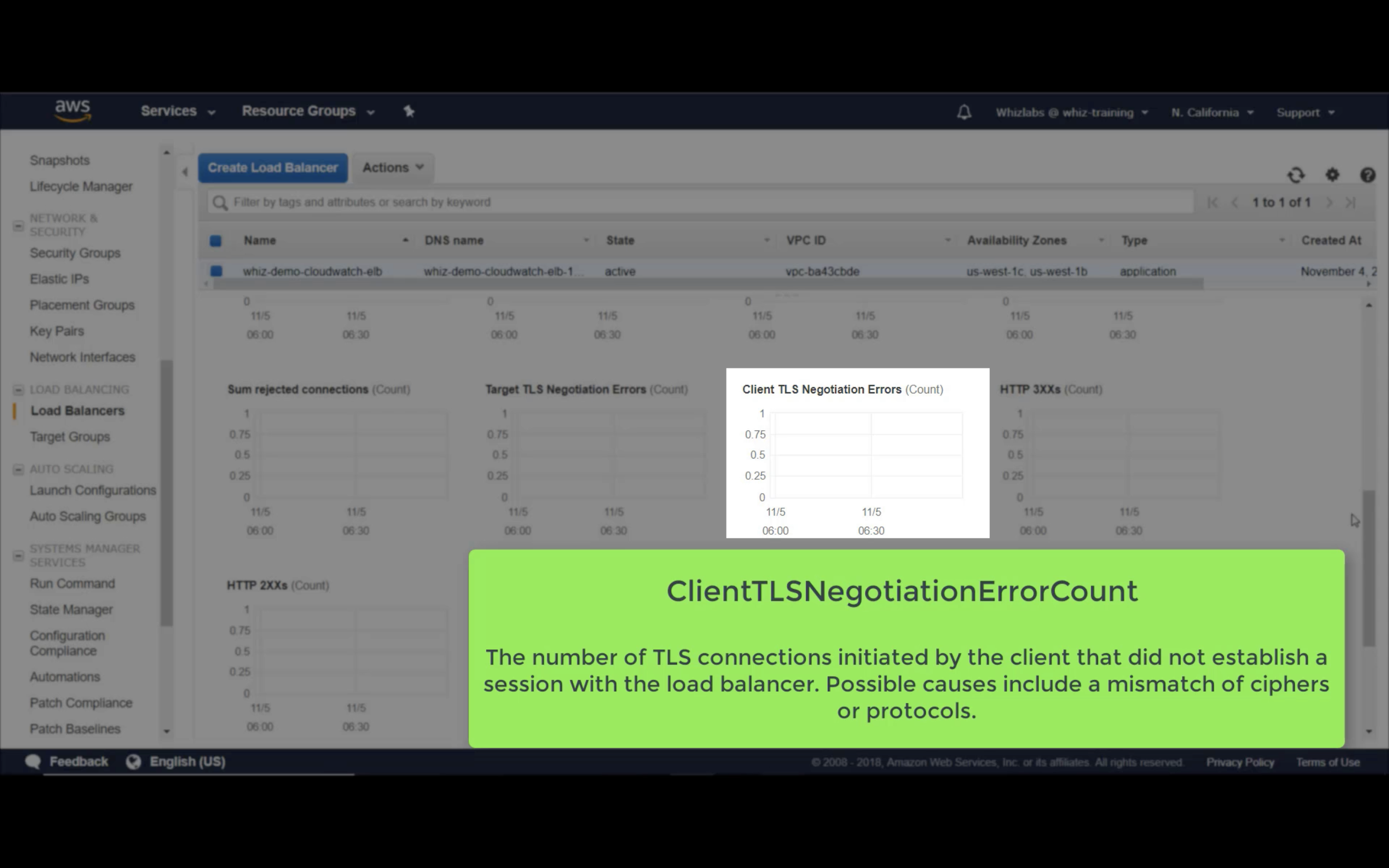Collapse the Load Balancing sidebar section
1389x868 pixels.
(x=18, y=390)
